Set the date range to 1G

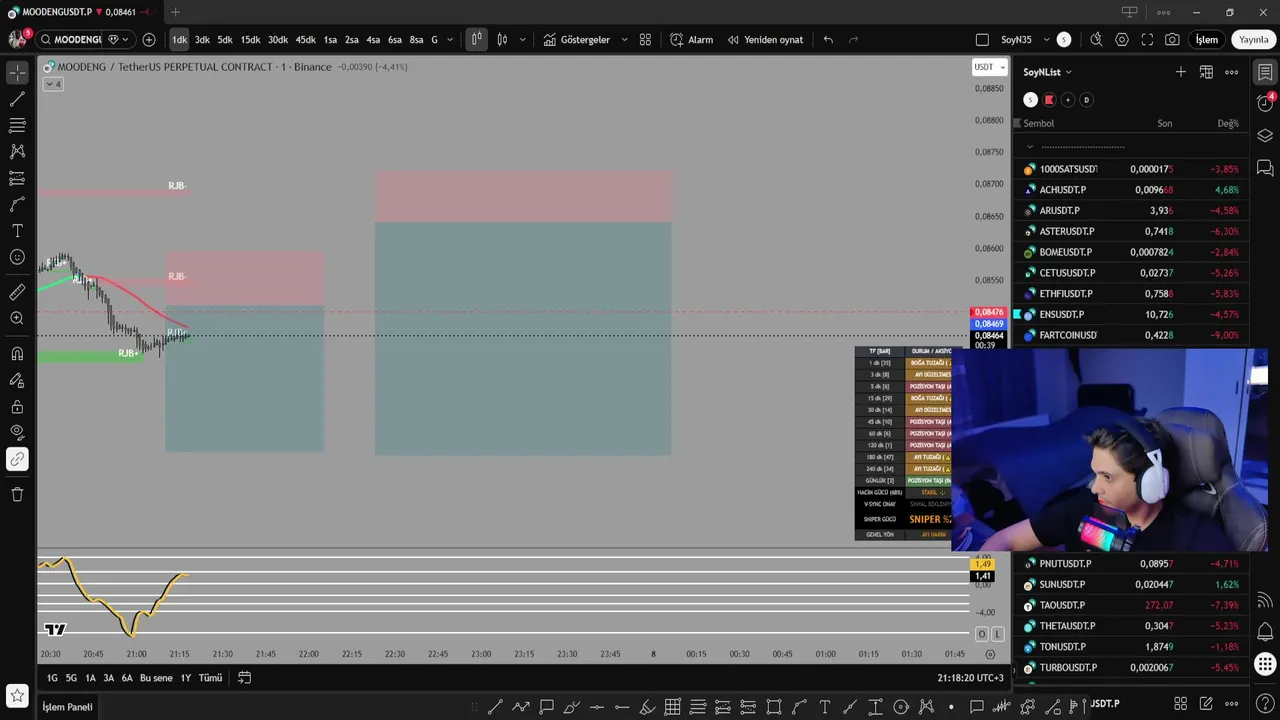coord(52,678)
